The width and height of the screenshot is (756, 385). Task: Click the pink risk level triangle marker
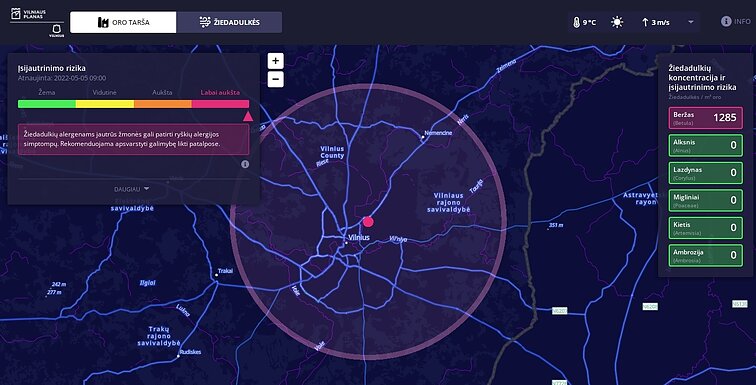248,116
